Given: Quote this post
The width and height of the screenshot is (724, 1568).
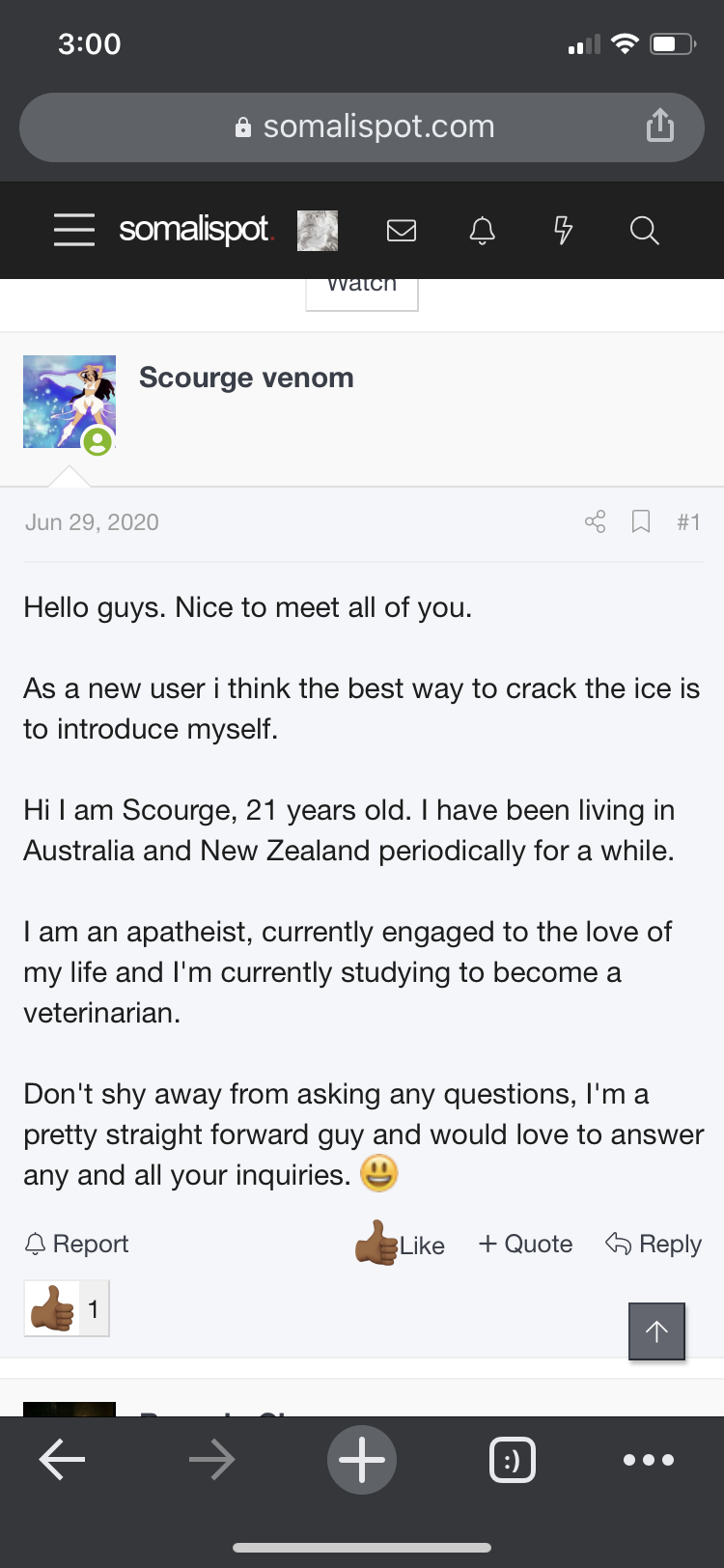Looking at the screenshot, I should [x=525, y=1244].
